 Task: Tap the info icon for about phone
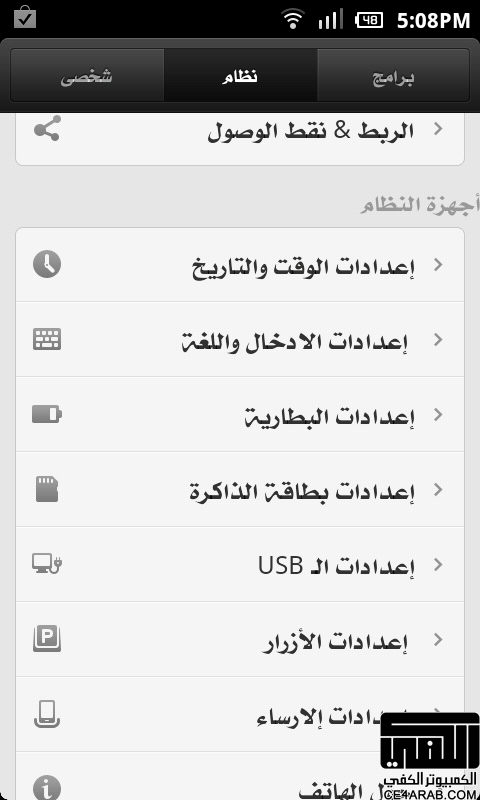pos(47,788)
